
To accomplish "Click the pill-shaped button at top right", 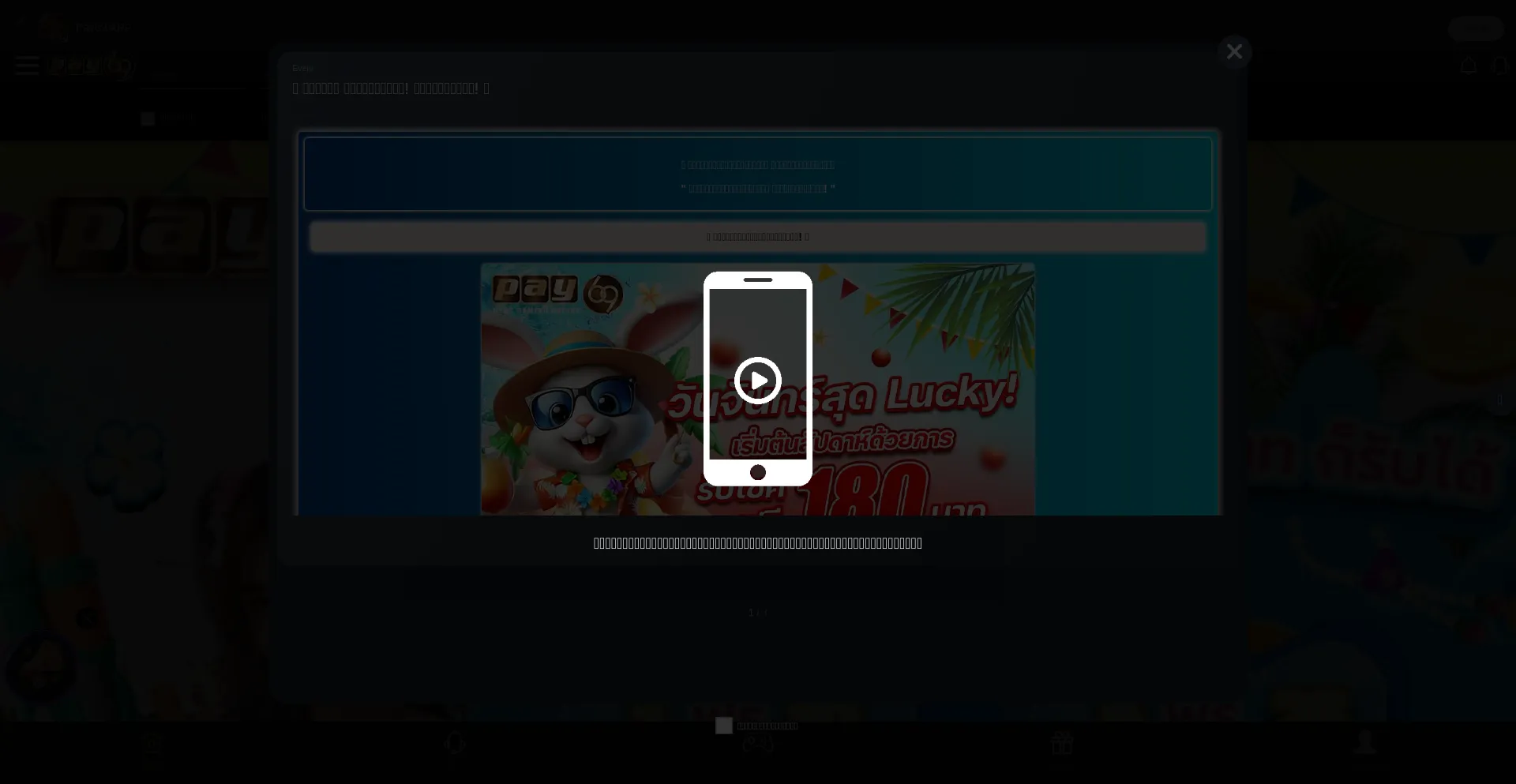I will click(1475, 28).
